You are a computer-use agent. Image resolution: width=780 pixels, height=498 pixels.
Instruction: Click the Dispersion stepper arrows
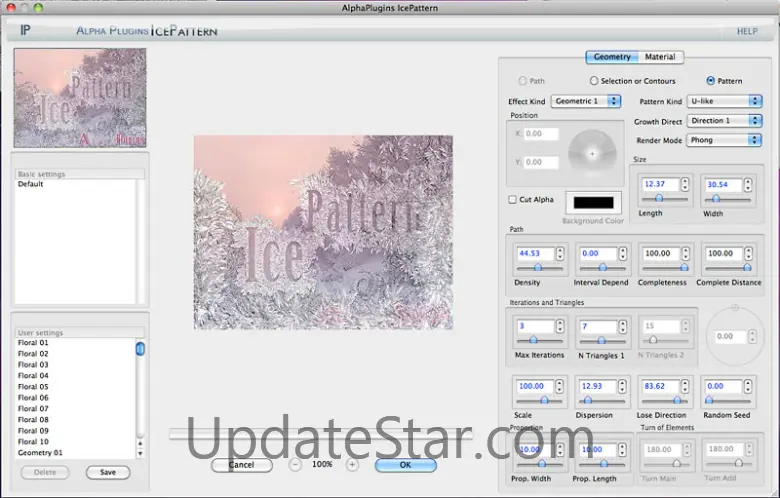pyautogui.click(x=622, y=387)
